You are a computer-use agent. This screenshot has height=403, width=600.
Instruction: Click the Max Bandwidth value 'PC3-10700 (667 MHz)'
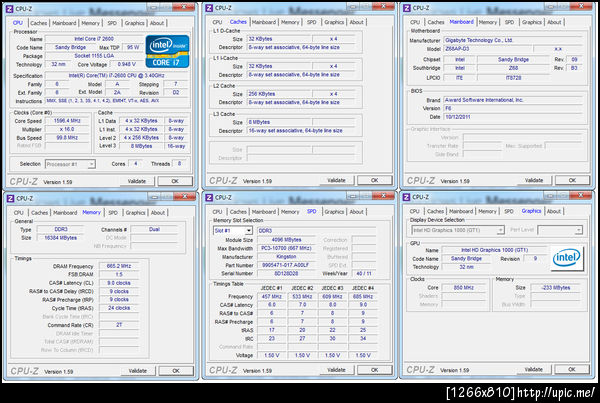[x=287, y=248]
